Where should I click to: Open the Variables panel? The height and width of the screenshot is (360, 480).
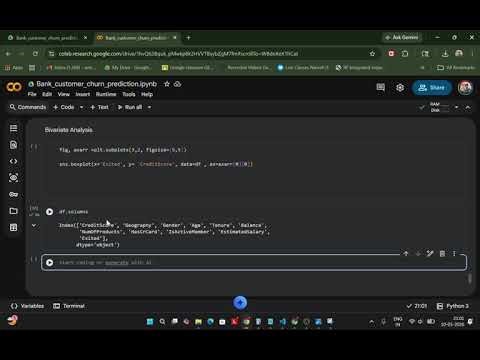[x=27, y=306]
